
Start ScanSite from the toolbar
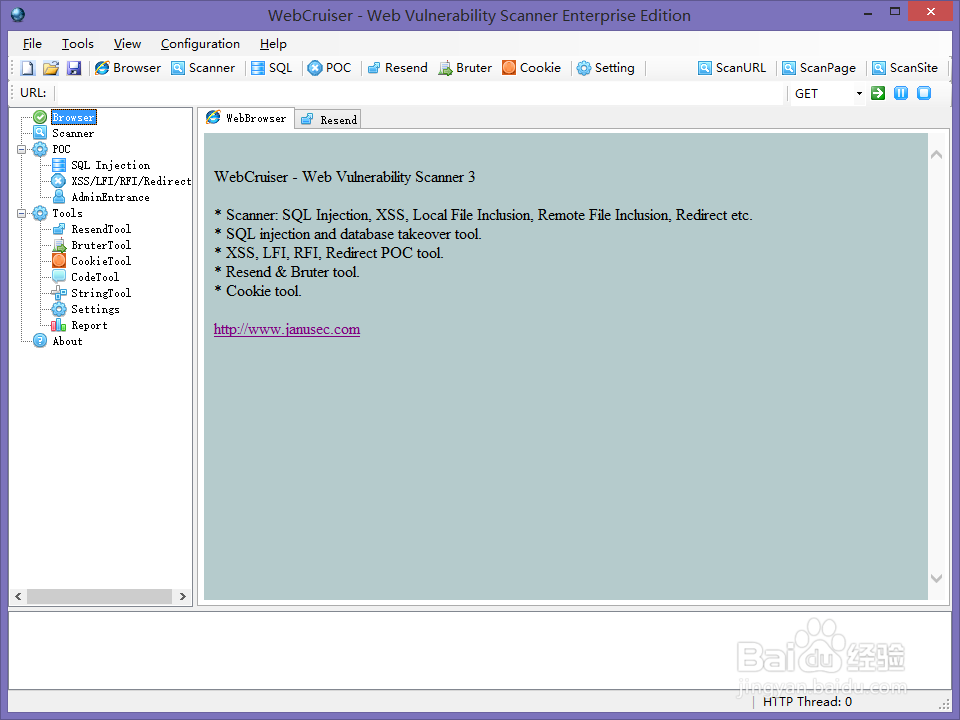pos(905,68)
